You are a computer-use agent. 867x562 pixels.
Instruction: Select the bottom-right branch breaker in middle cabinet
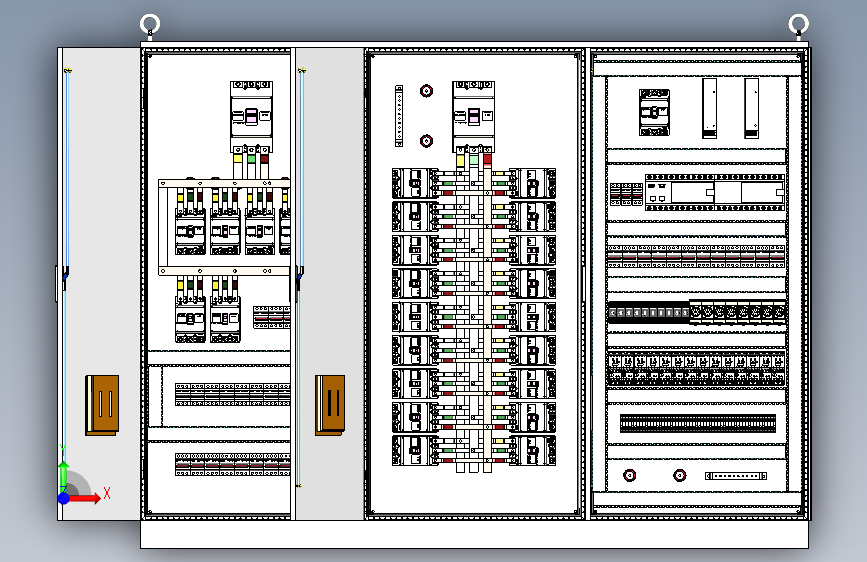532,450
